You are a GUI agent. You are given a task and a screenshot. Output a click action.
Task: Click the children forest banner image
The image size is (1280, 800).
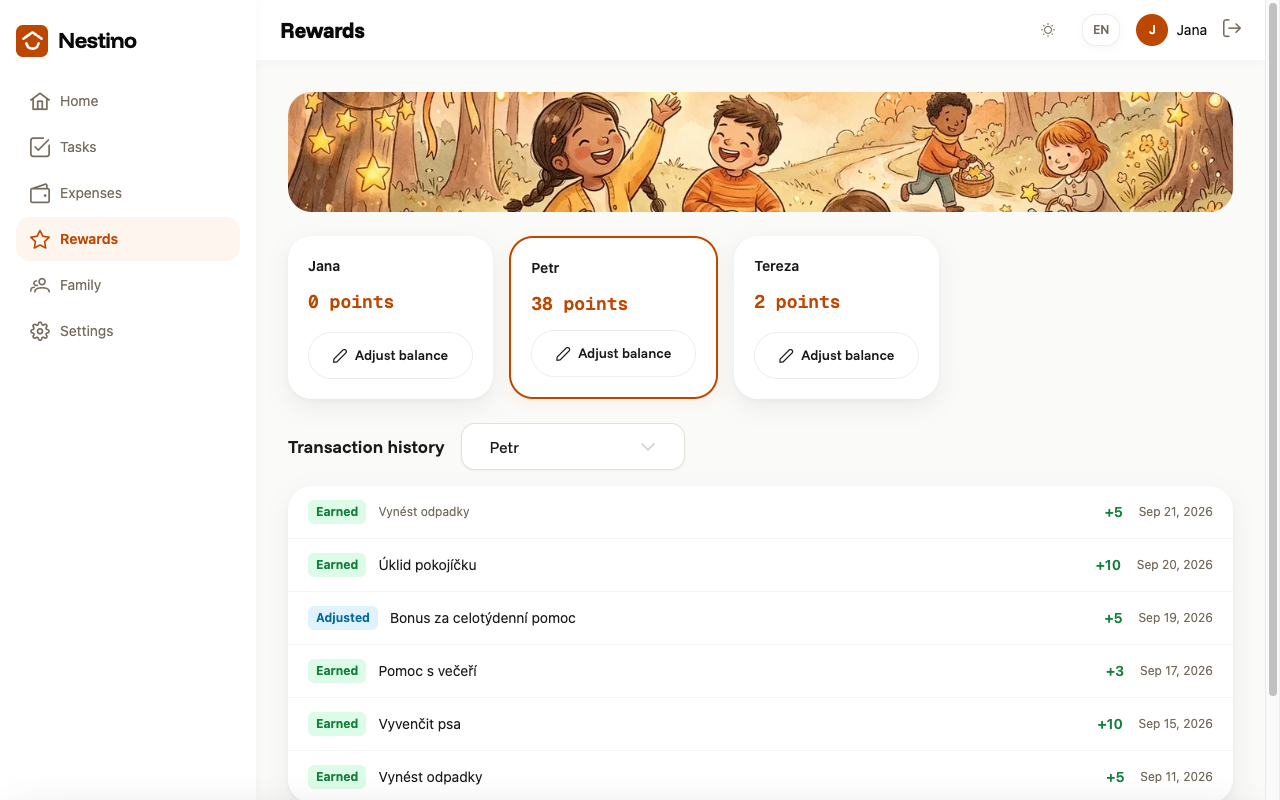pyautogui.click(x=760, y=152)
